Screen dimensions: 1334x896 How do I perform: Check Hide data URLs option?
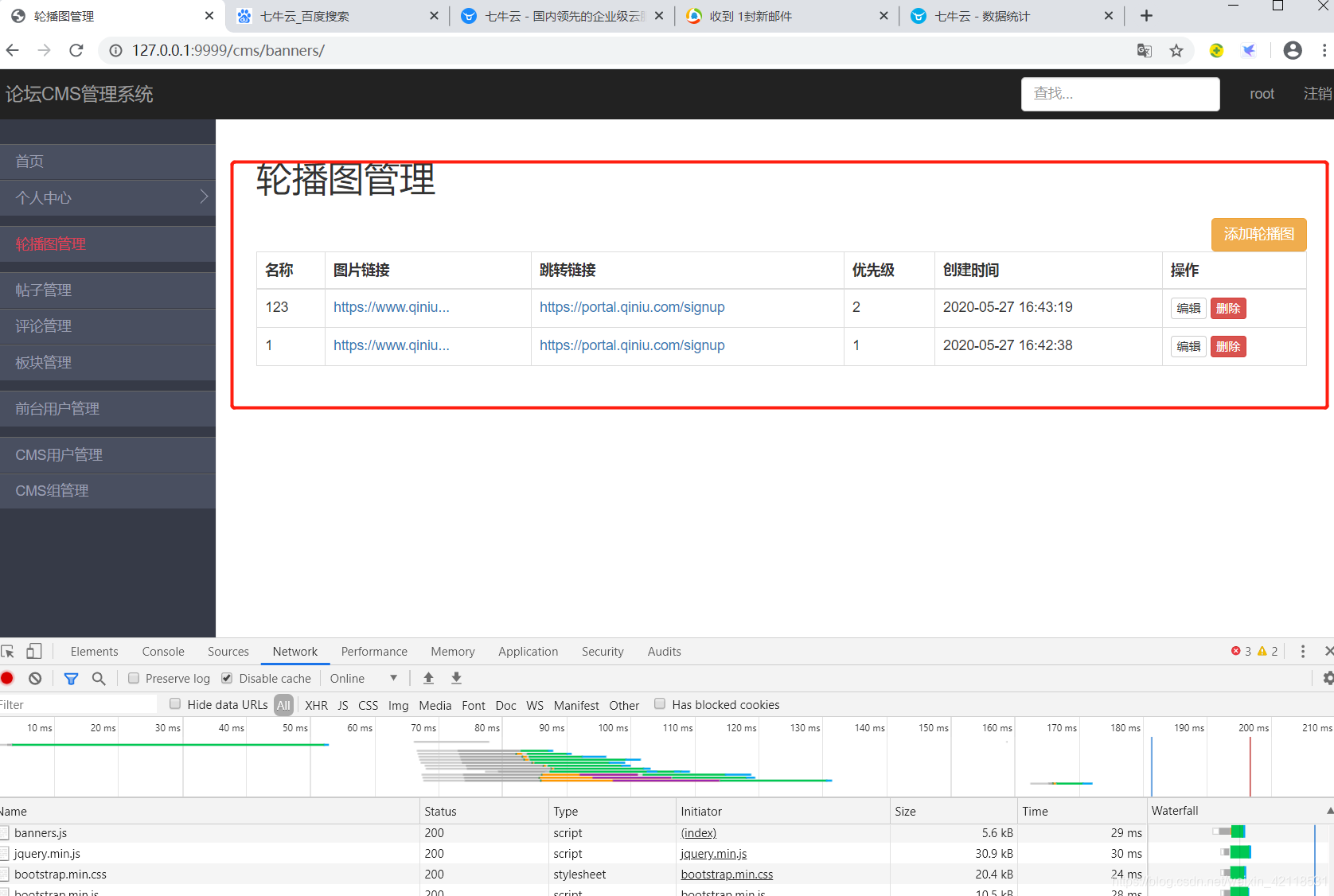(x=175, y=703)
